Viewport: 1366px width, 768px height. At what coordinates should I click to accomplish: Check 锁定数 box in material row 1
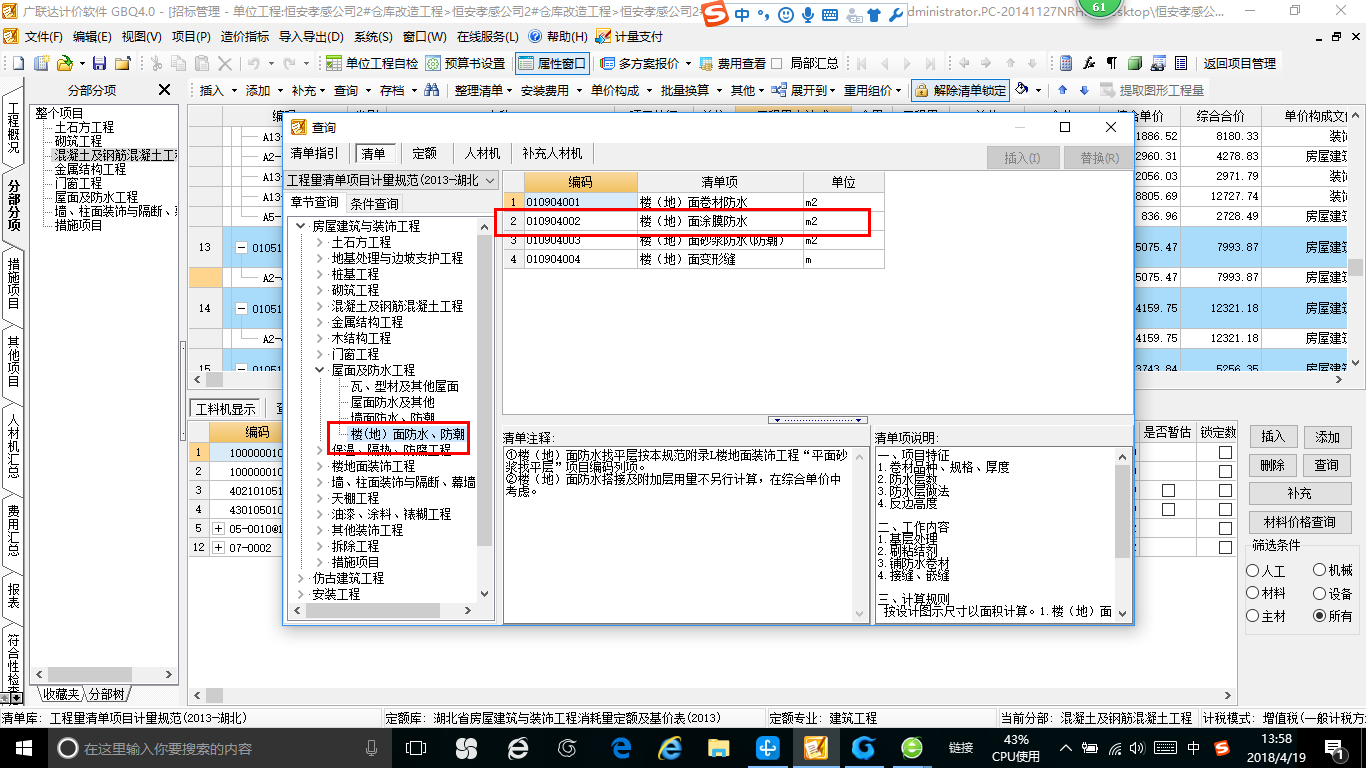pos(1225,453)
